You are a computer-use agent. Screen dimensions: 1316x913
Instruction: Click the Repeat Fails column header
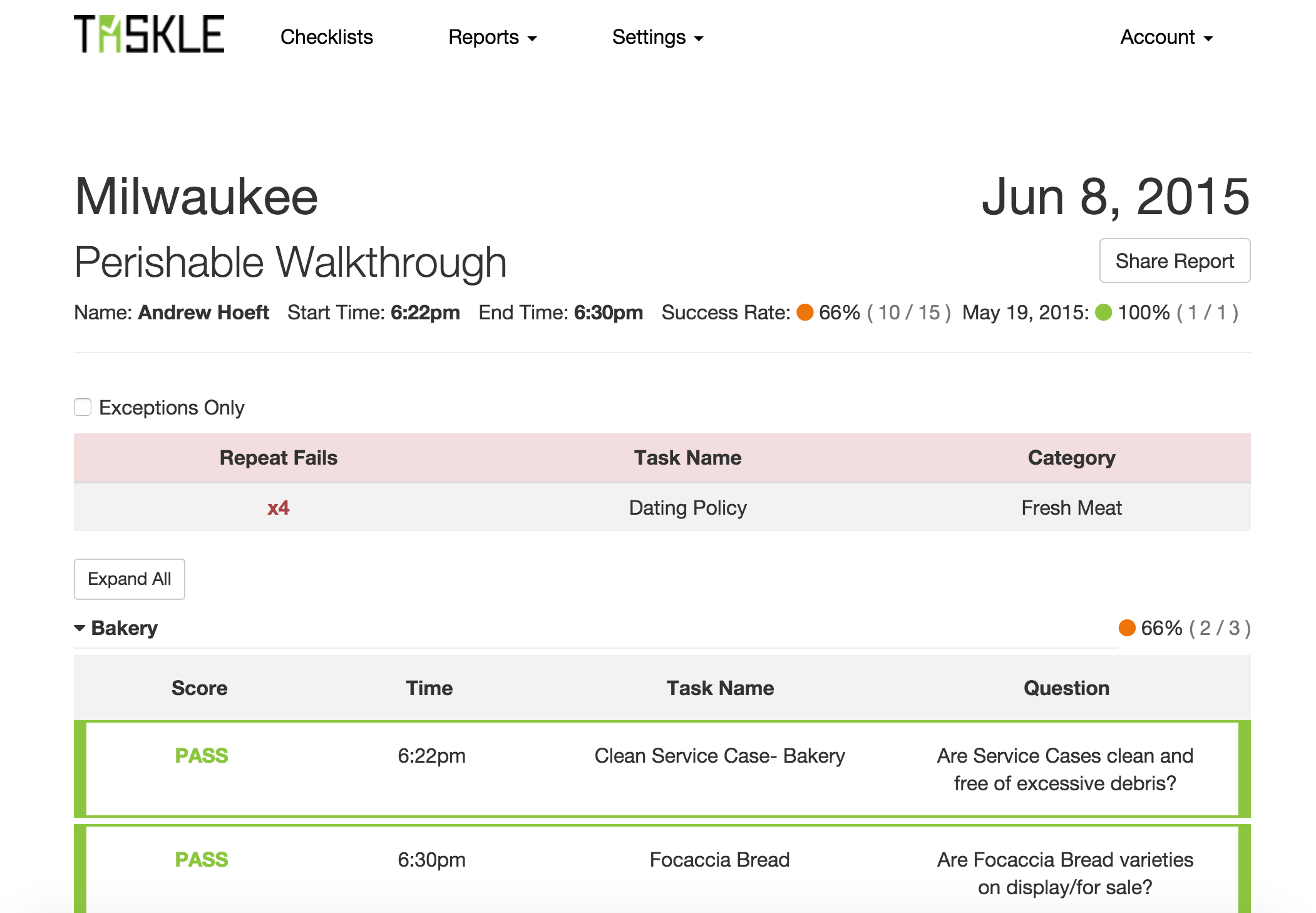[x=278, y=458]
